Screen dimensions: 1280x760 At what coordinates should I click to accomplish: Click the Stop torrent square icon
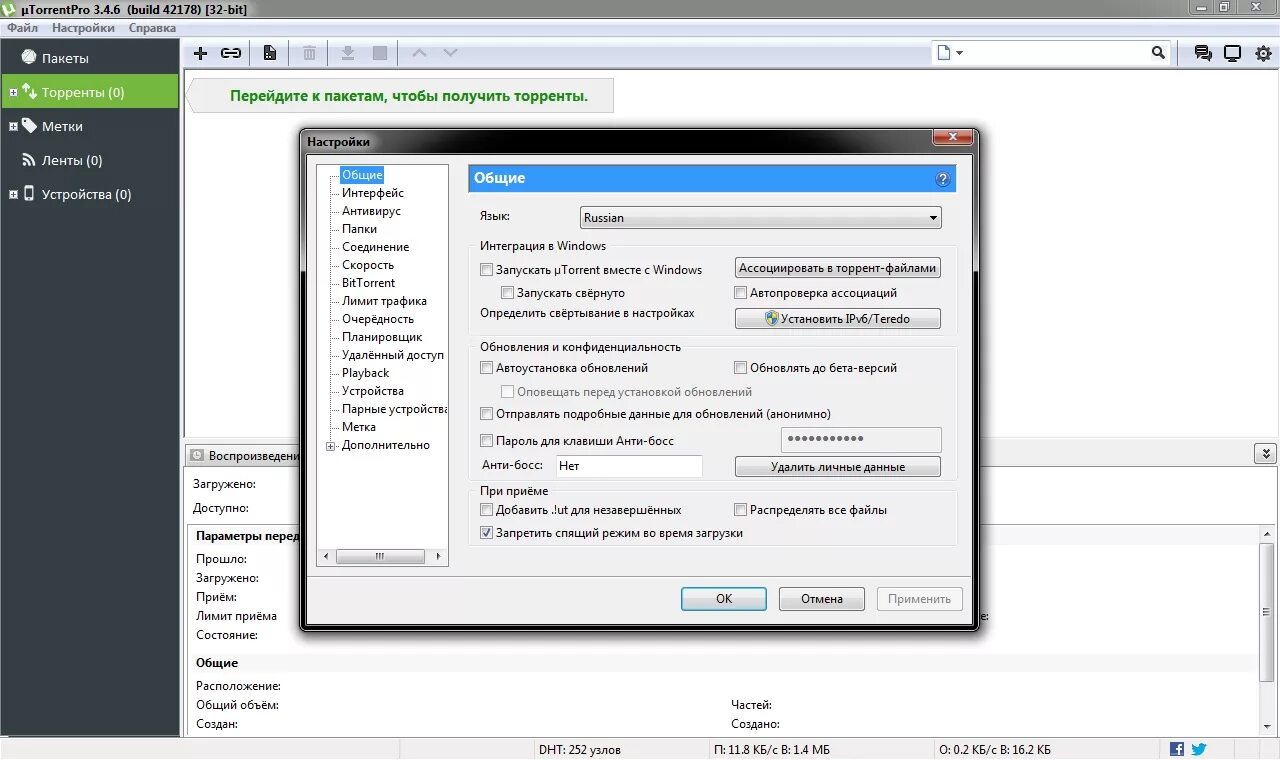click(380, 53)
